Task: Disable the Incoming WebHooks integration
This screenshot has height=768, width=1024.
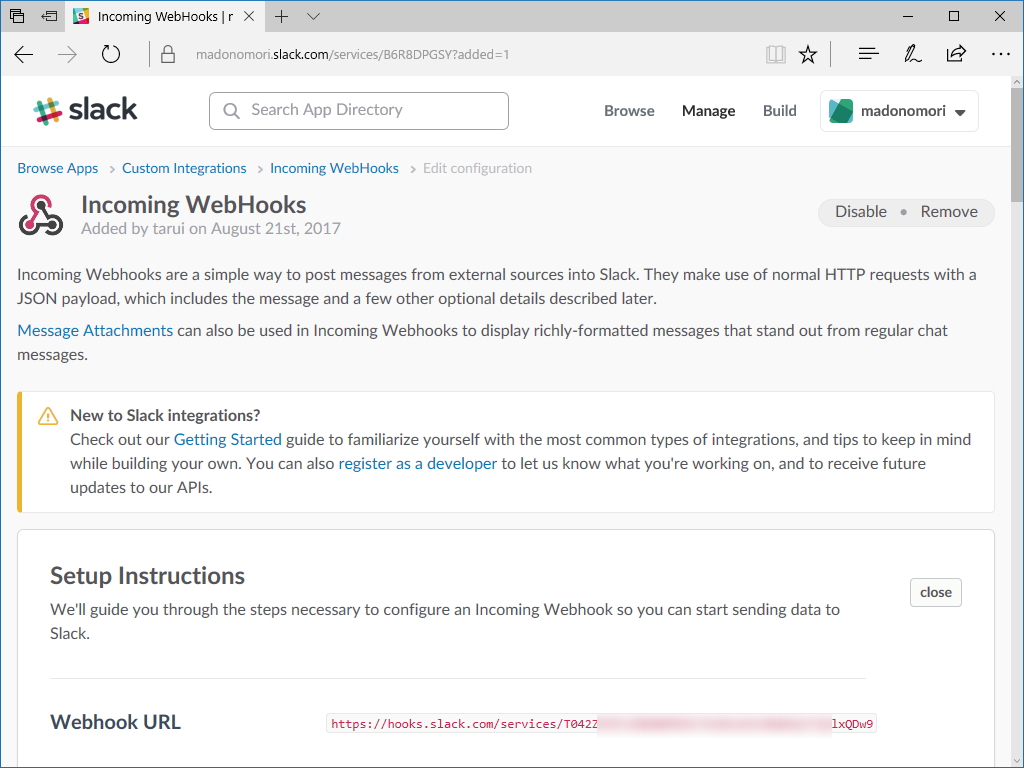Action: pos(860,212)
